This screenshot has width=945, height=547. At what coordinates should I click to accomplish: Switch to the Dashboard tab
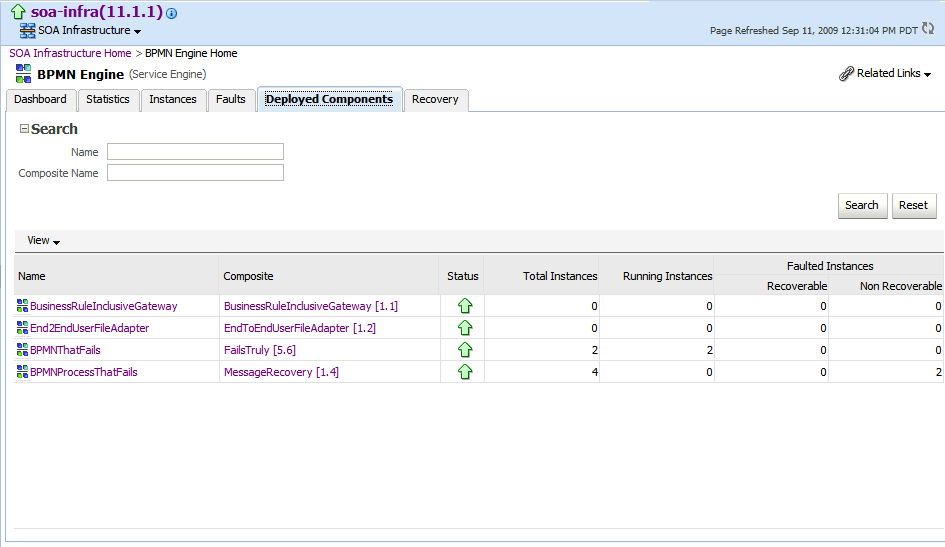point(40,99)
